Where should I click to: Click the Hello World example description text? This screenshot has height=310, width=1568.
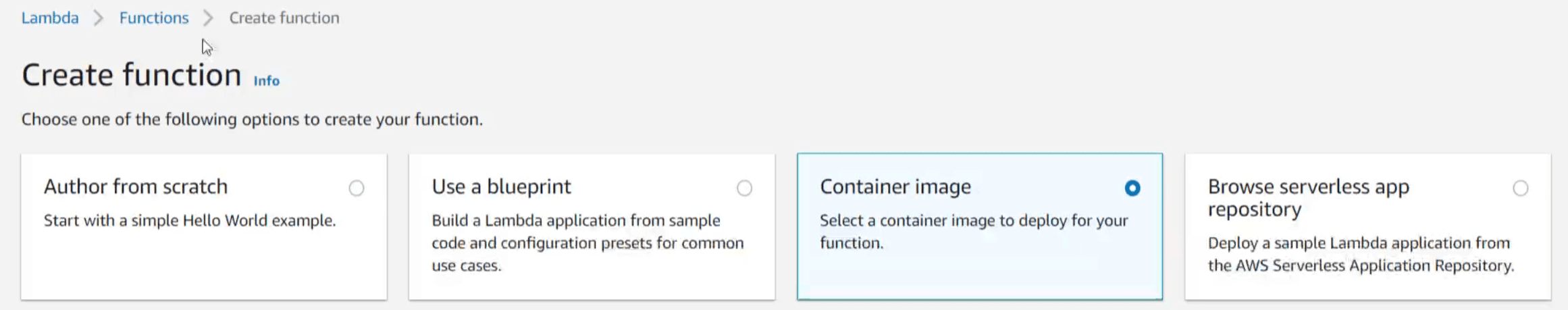[190, 221]
